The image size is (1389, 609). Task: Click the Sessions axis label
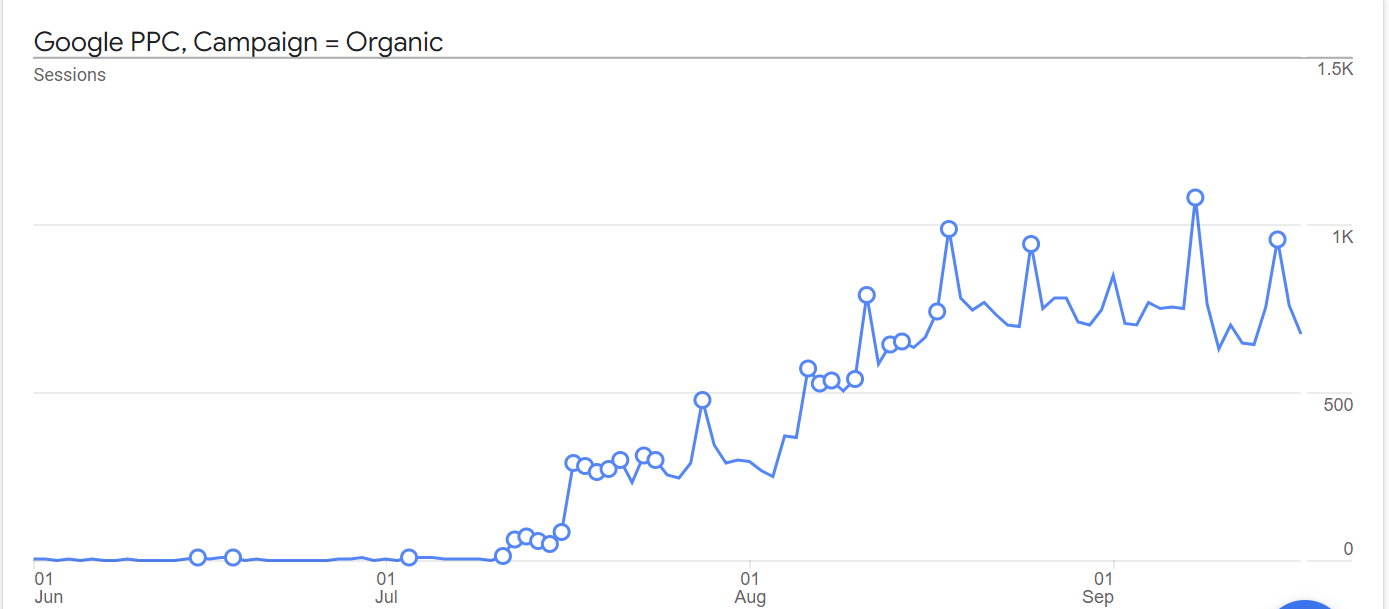pos(70,75)
